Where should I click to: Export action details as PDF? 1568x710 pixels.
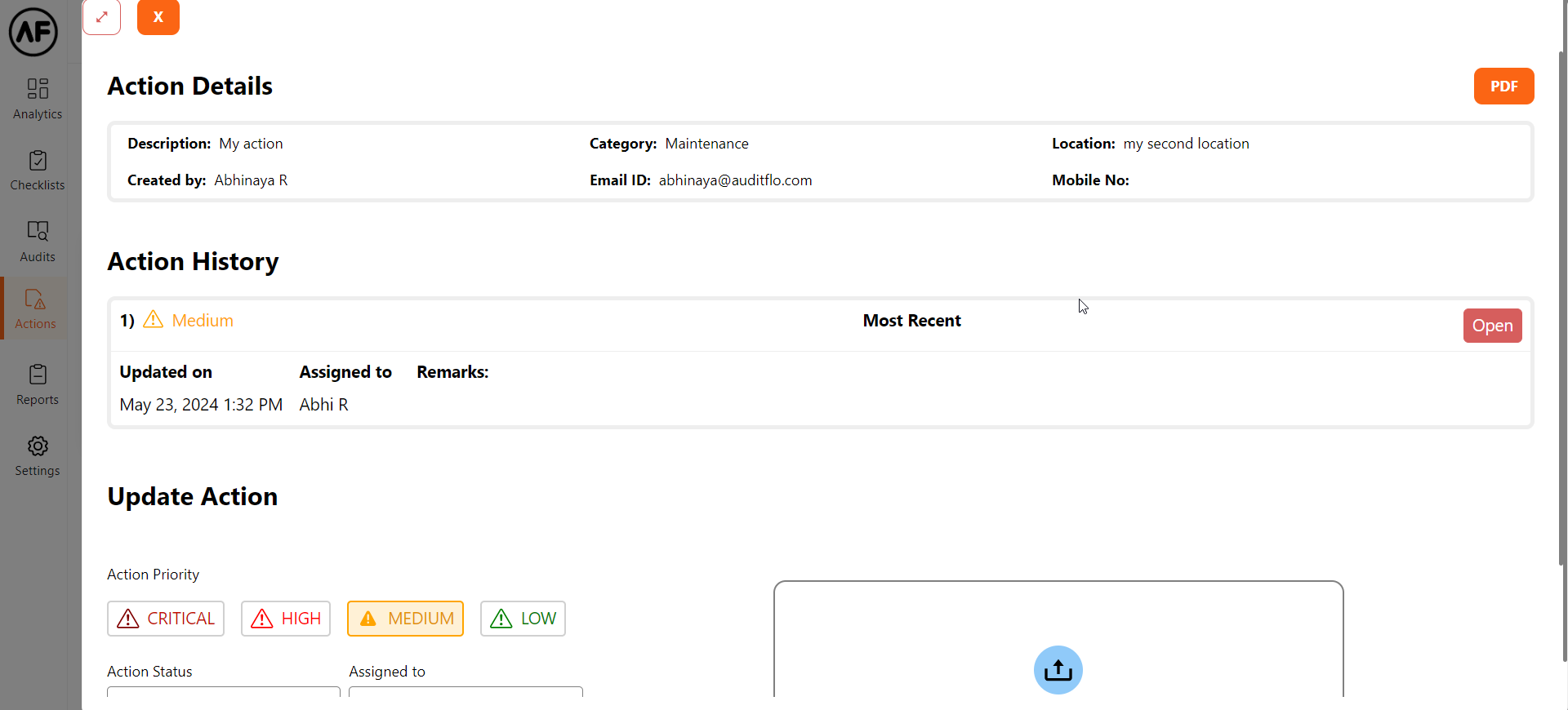[x=1503, y=87]
